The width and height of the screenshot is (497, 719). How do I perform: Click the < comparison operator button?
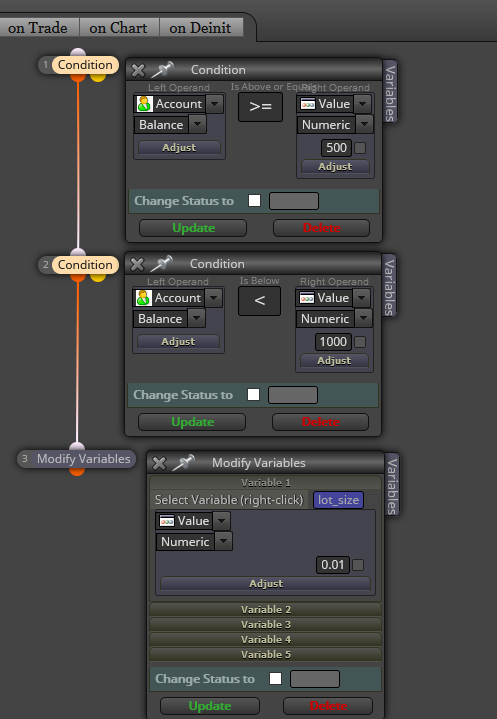pos(260,301)
